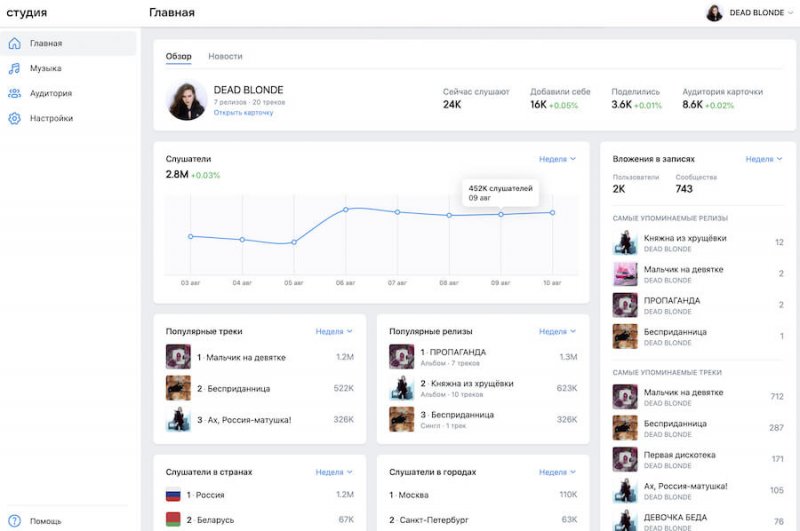
Task: Open Неделя dropdown for Слушатели в городах
Action: (x=557, y=472)
